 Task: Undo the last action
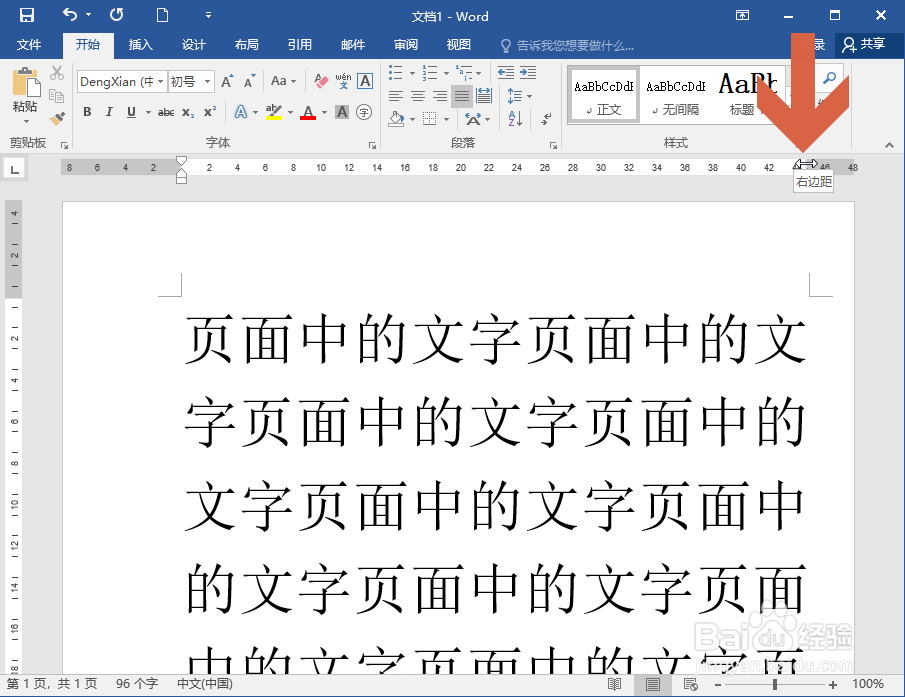pos(69,15)
